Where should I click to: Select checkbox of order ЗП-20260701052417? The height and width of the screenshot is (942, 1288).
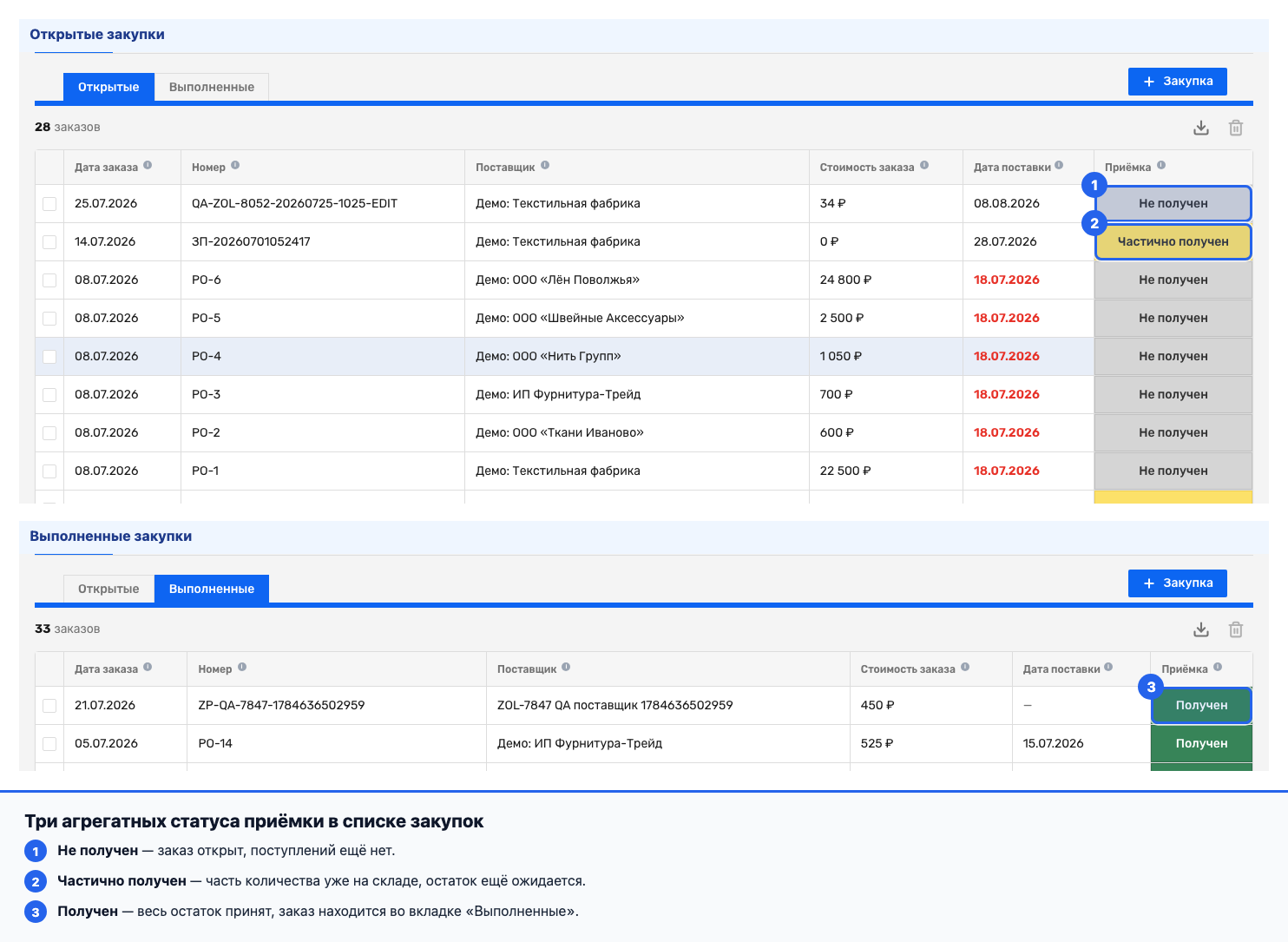(49, 242)
